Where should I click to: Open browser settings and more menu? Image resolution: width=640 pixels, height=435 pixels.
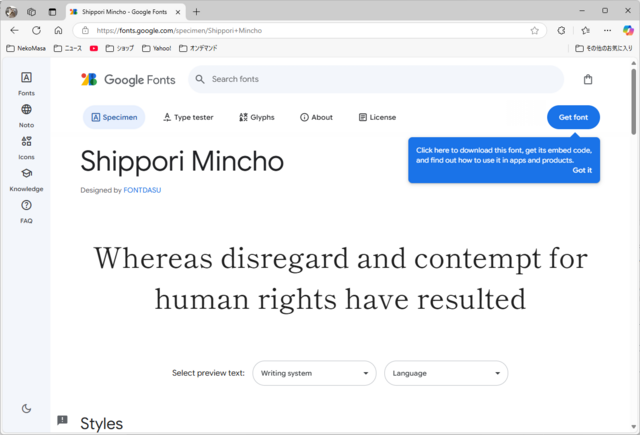click(607, 31)
